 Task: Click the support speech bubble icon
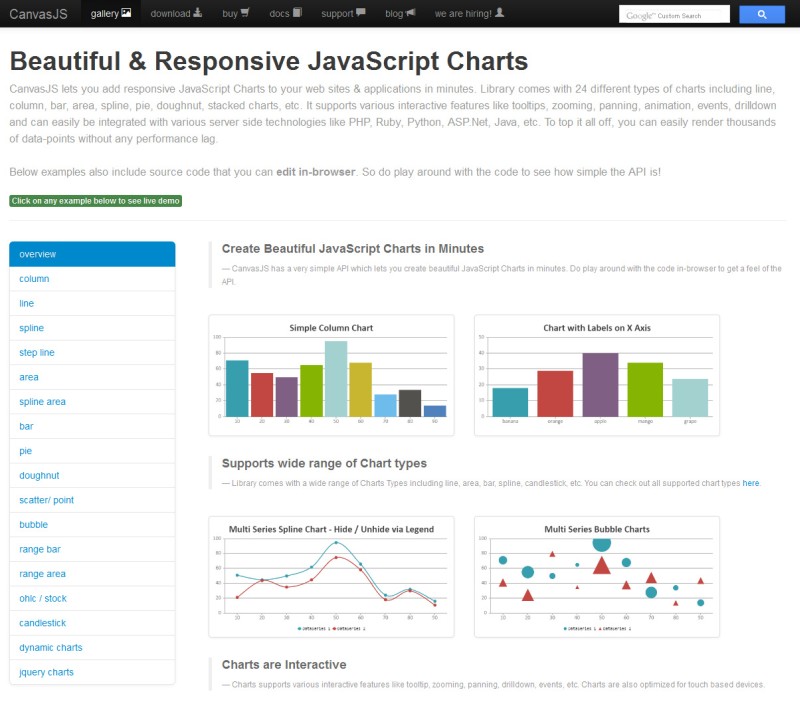click(360, 12)
